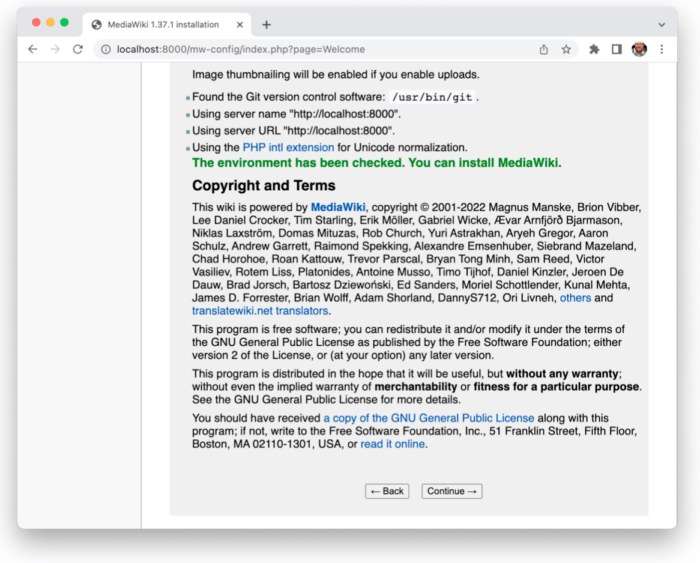Select the MediaWiki 1.37.1 installation tab

point(167,25)
